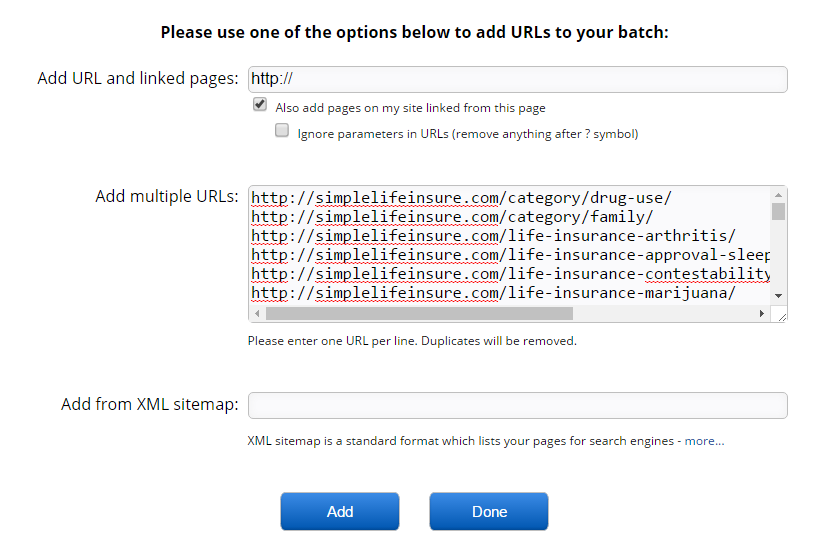Click the Add URL and linked pages field
The width and height of the screenshot is (834, 555).
(x=517, y=79)
